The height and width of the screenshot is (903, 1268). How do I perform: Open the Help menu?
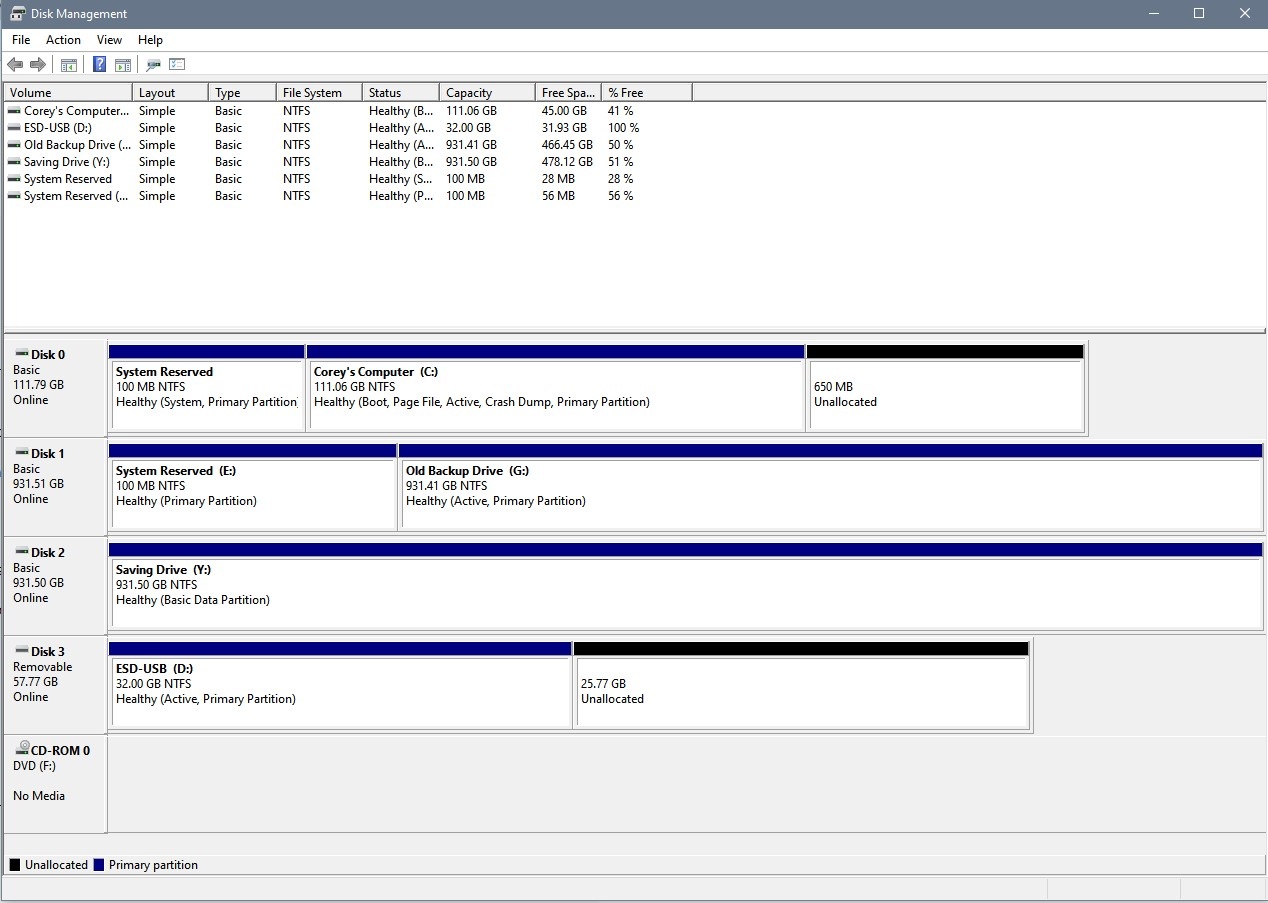tap(150, 40)
